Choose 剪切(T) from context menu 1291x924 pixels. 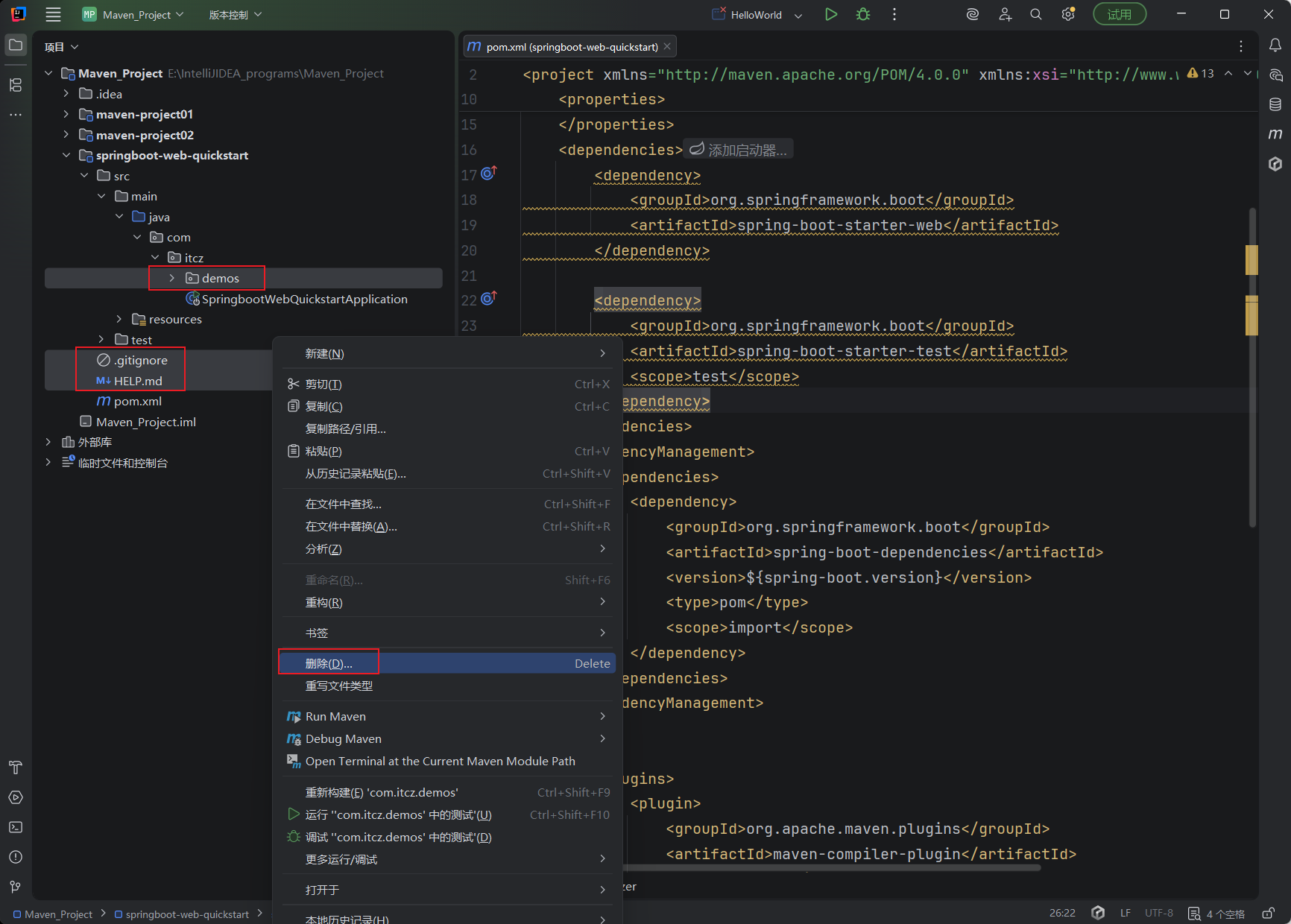pos(447,384)
